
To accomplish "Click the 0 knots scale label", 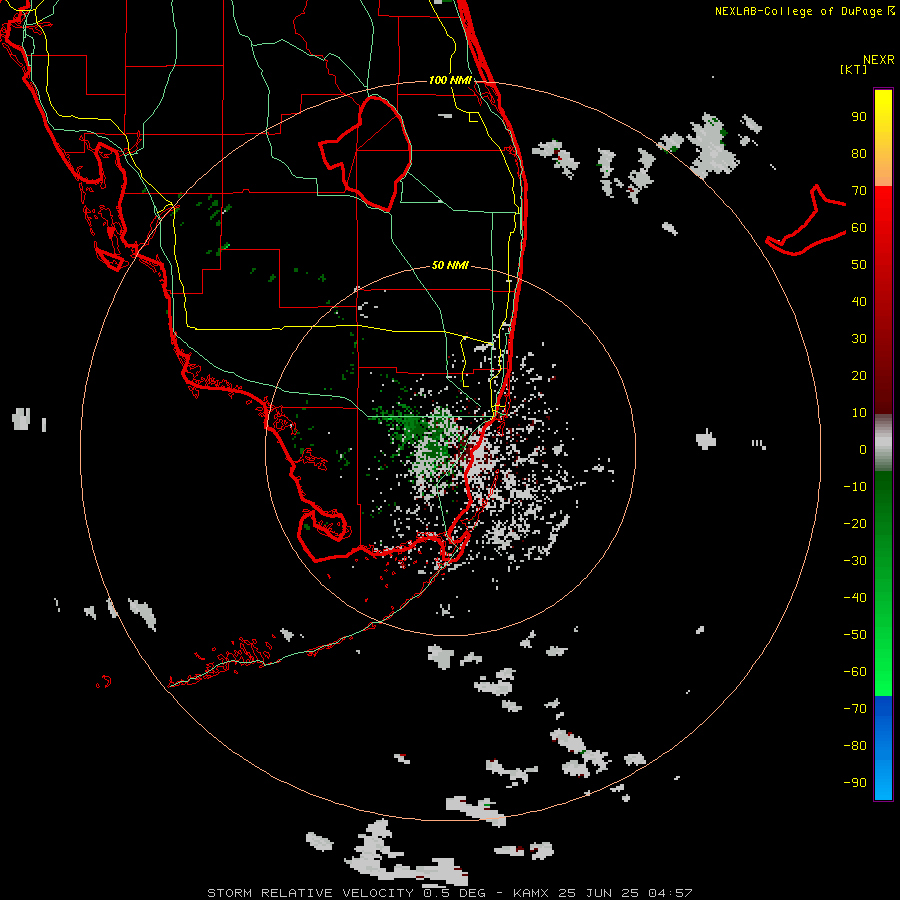I will click(863, 449).
